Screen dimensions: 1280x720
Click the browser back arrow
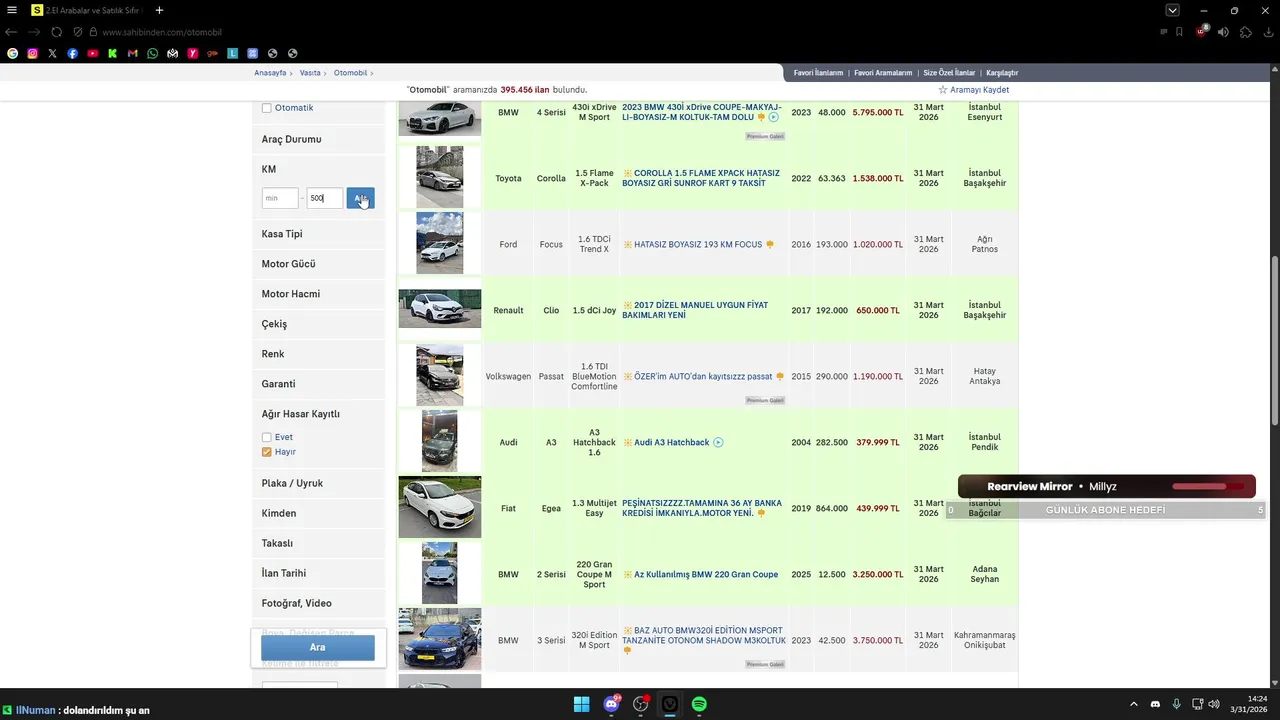click(x=11, y=32)
